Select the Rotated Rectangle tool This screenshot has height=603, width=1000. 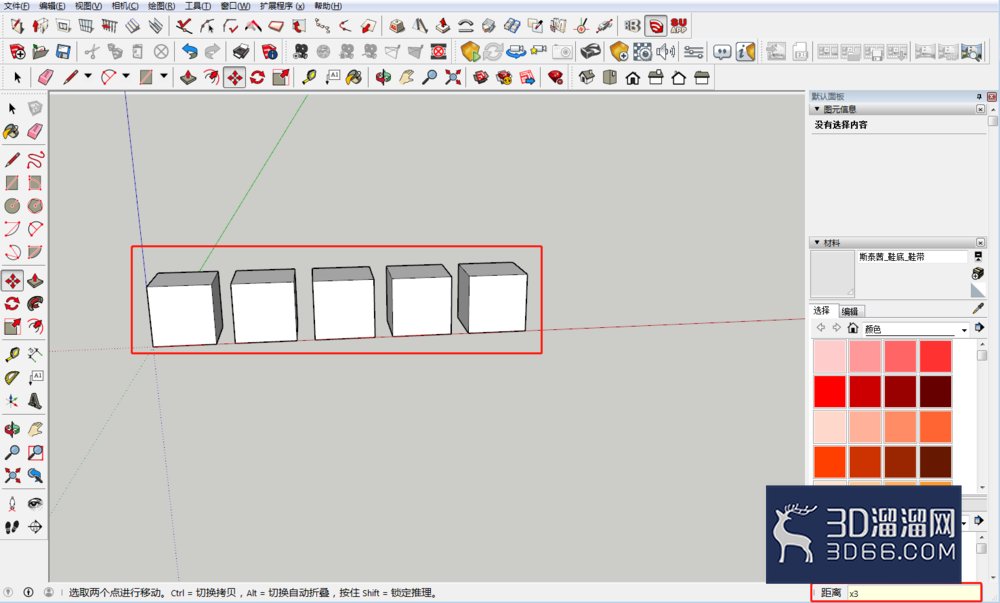pos(35,183)
